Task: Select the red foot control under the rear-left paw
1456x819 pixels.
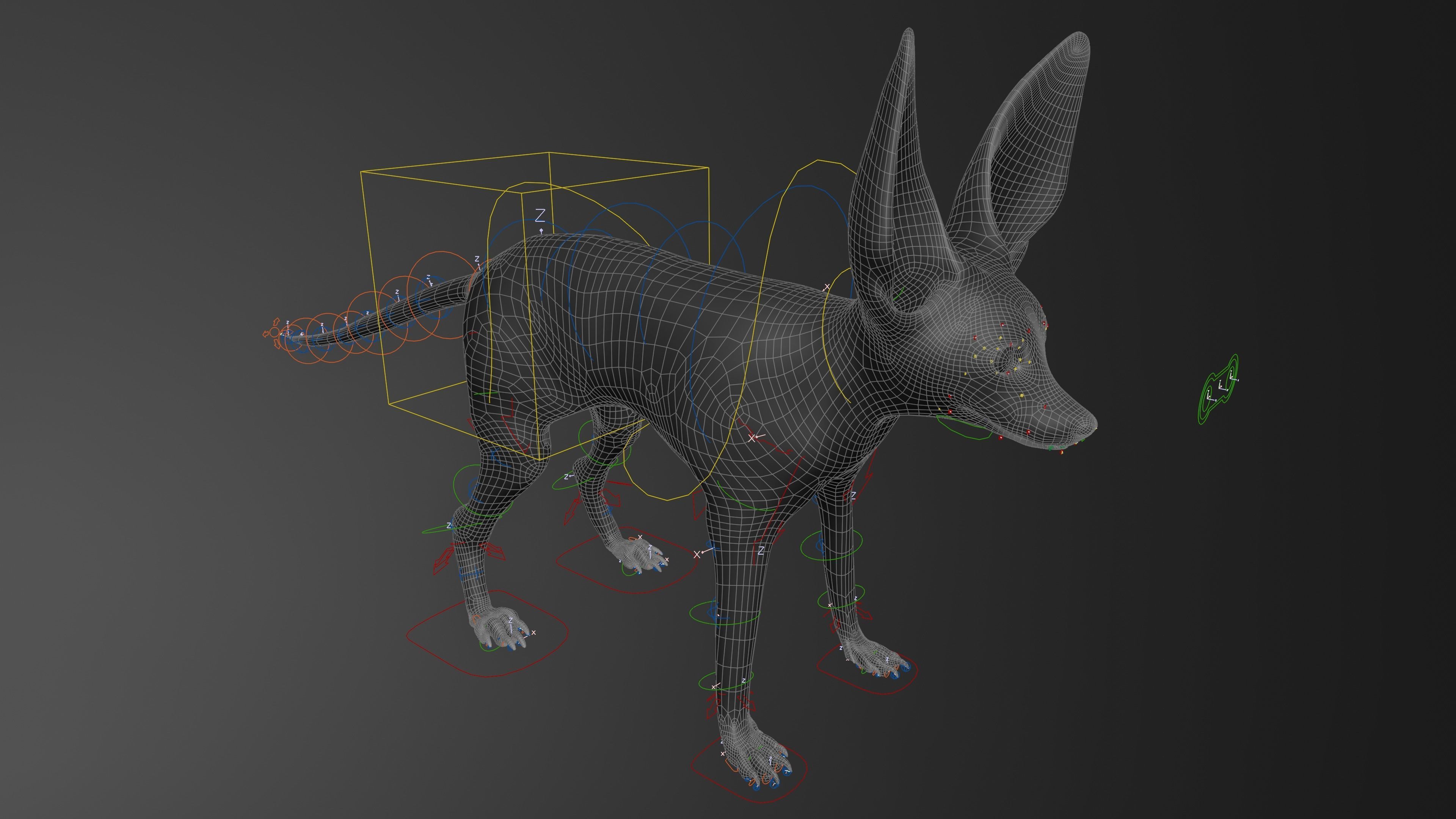Action: pyautogui.click(x=487, y=633)
